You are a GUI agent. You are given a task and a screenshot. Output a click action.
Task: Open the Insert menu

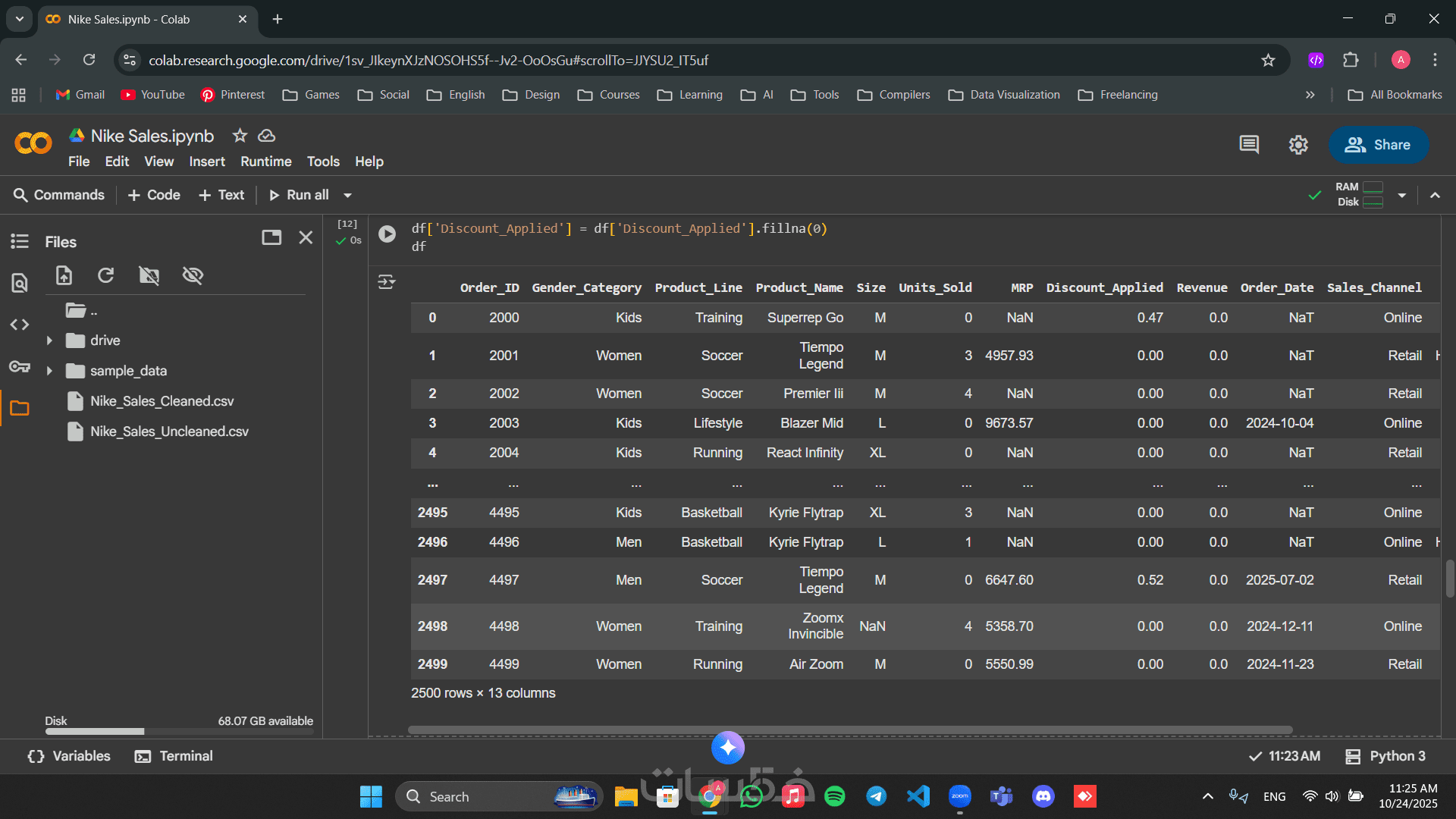(x=206, y=162)
